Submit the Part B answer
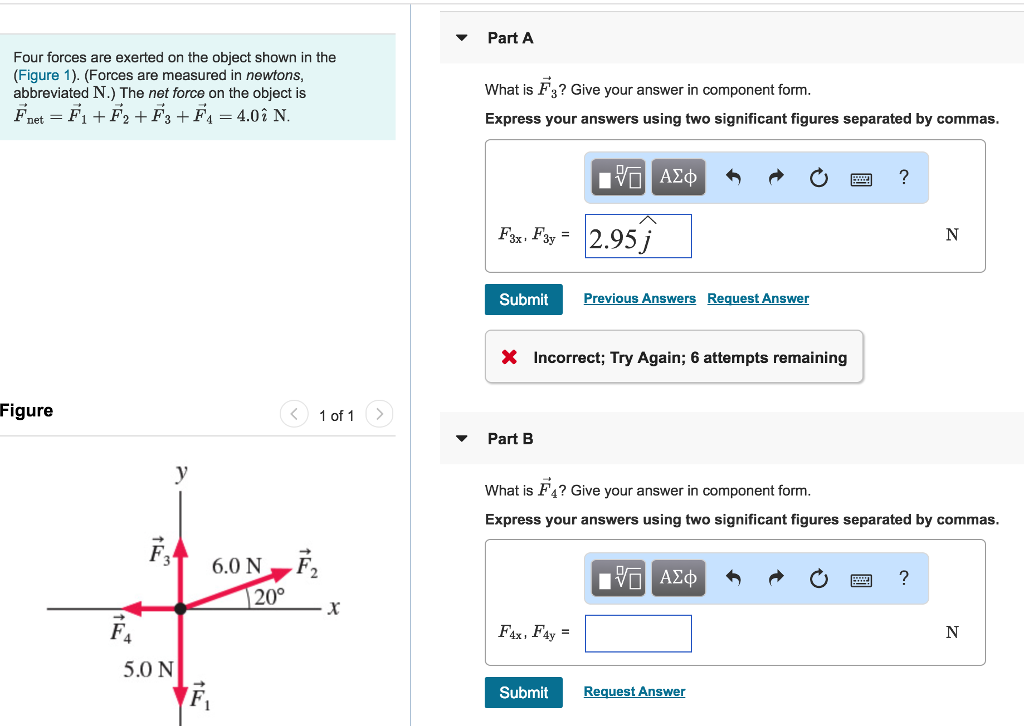 523,692
